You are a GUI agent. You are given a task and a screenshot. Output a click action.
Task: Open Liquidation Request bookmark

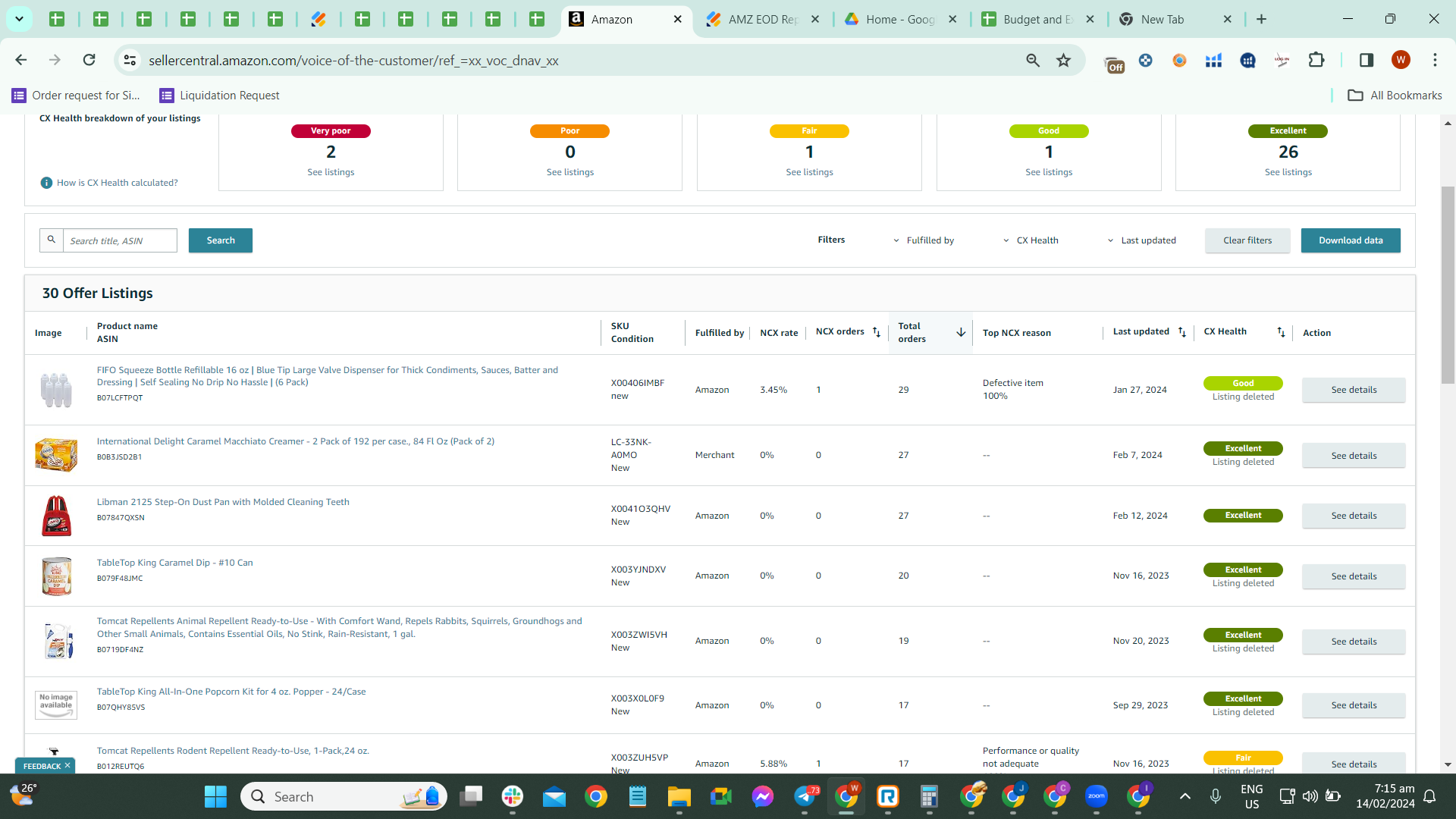point(220,96)
